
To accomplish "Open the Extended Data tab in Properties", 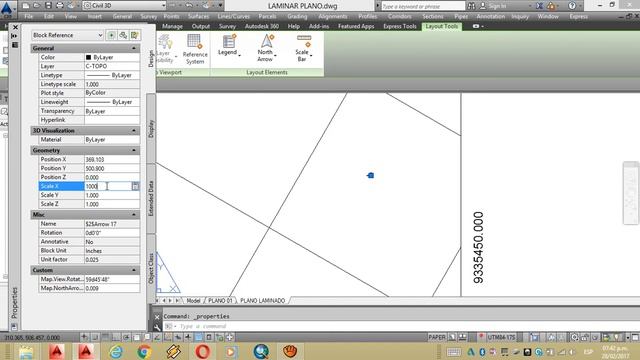I will tap(151, 198).
